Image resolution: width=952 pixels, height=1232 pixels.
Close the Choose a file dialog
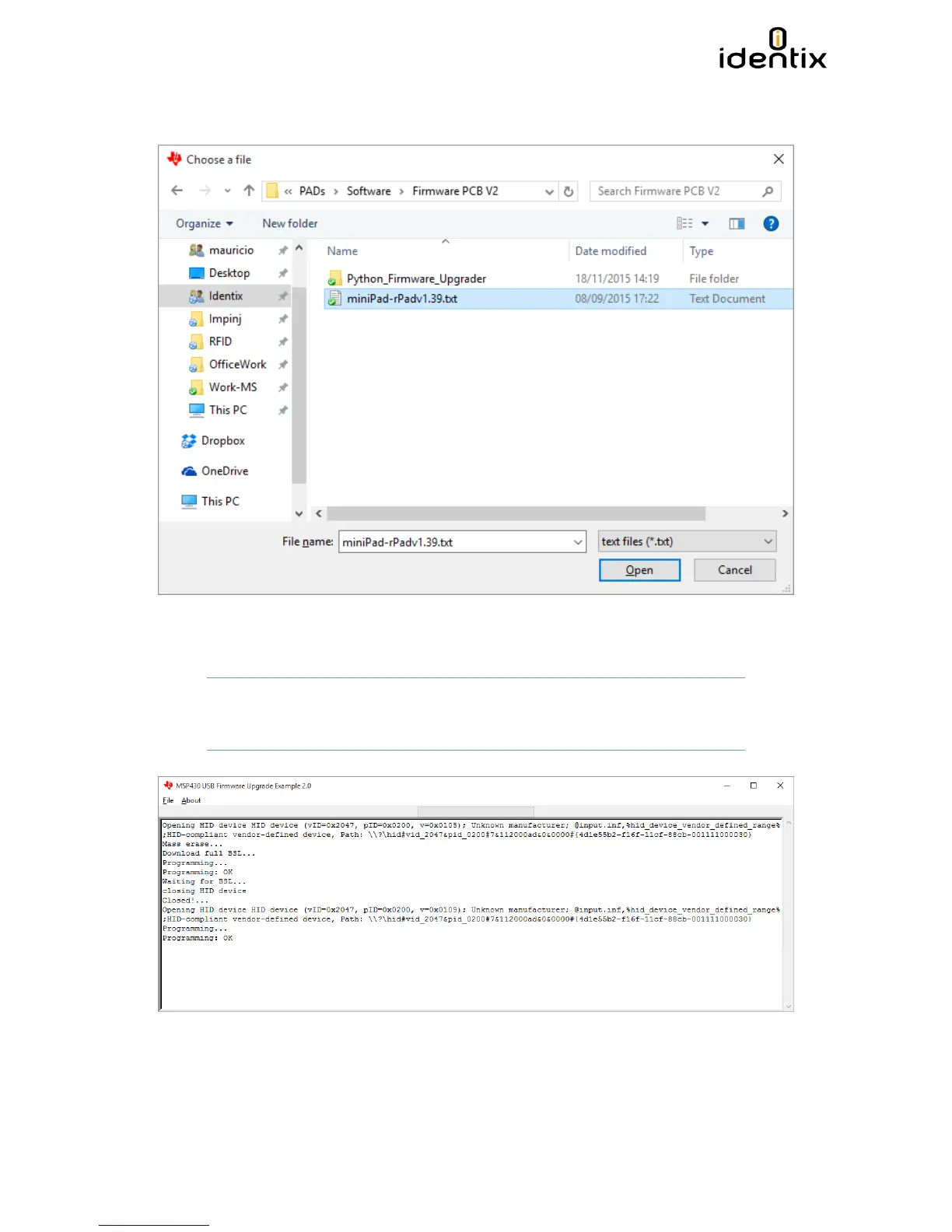(x=779, y=159)
